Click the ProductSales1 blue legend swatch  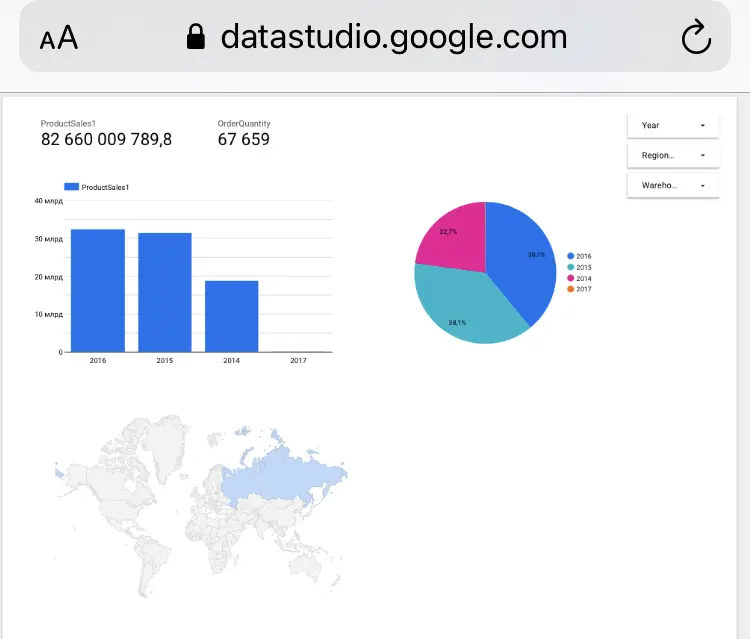click(x=71, y=187)
